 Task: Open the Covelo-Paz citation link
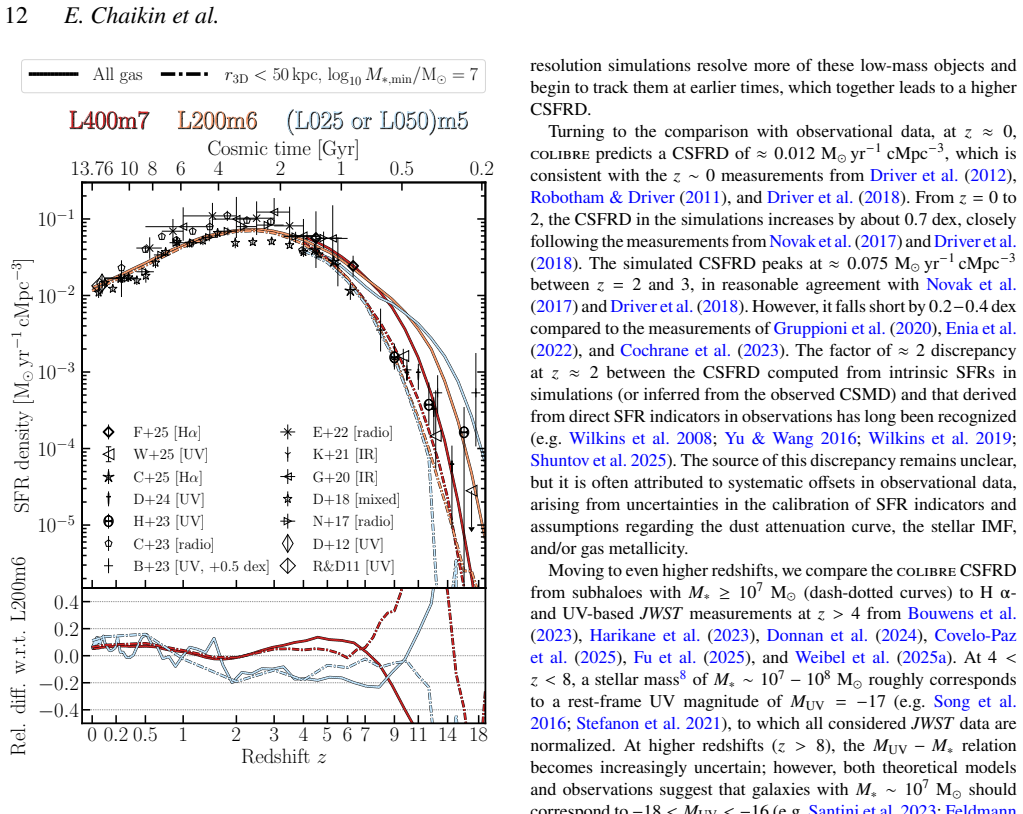click(975, 636)
